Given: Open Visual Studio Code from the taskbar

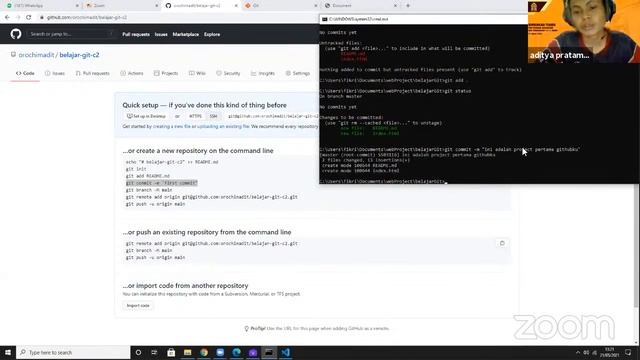Looking at the screenshot, I should click(285, 352).
